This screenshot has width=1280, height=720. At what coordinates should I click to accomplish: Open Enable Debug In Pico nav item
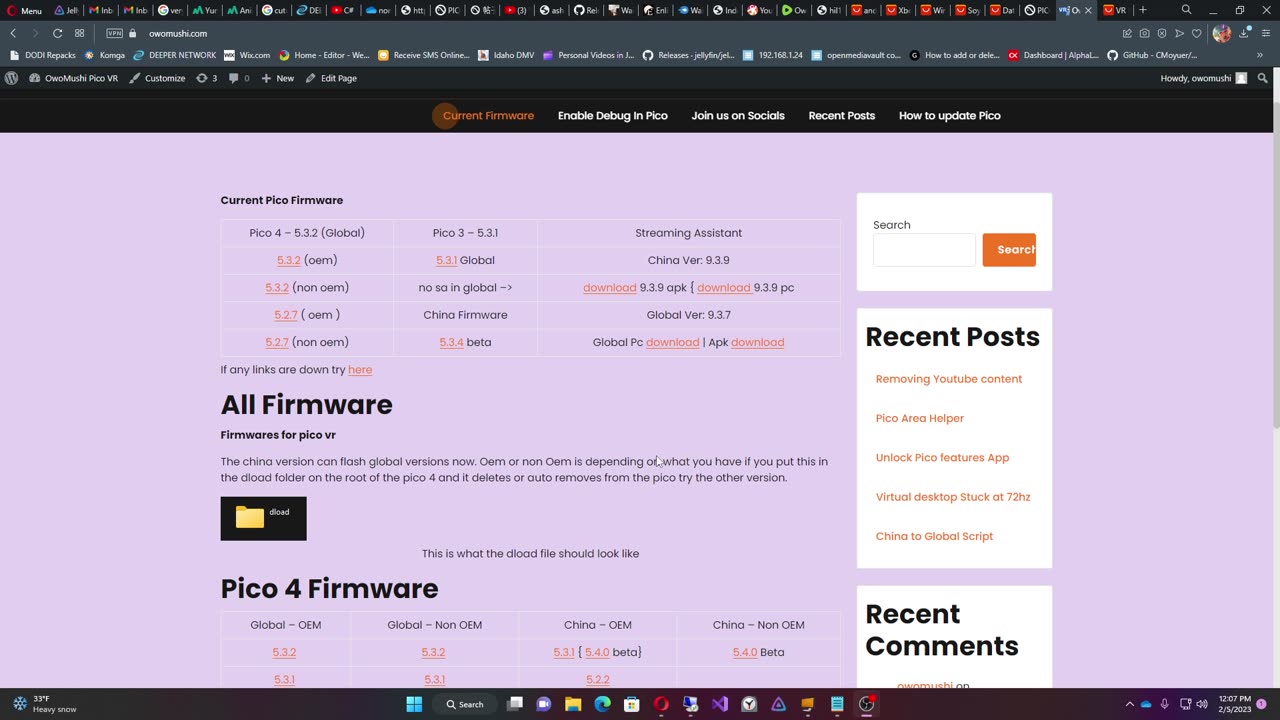pos(613,115)
